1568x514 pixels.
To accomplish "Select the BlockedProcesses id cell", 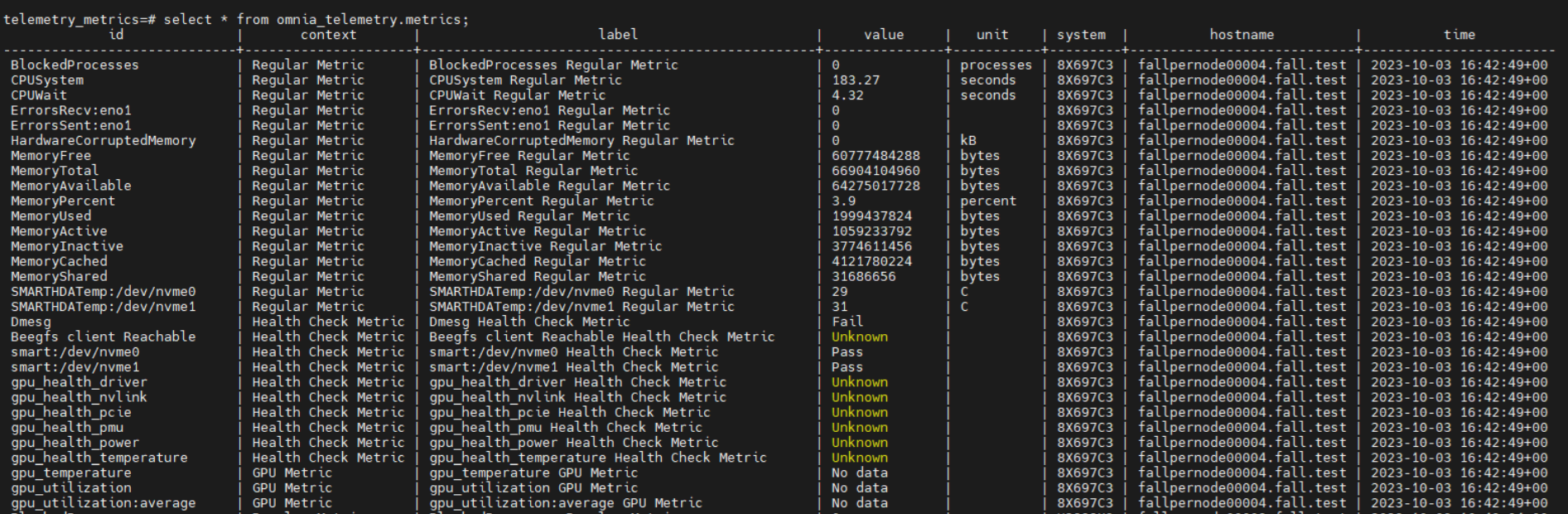I will coord(75,65).
